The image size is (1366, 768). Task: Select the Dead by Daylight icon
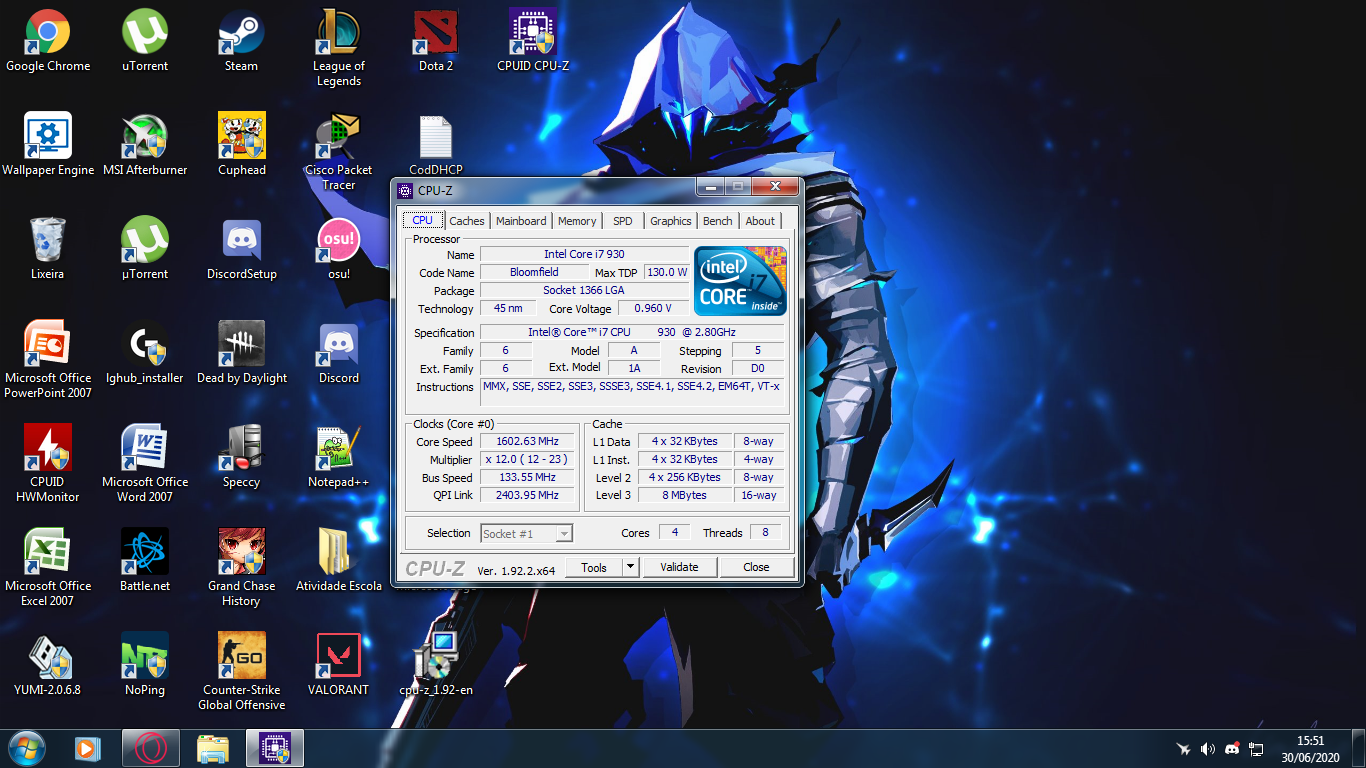(x=242, y=354)
